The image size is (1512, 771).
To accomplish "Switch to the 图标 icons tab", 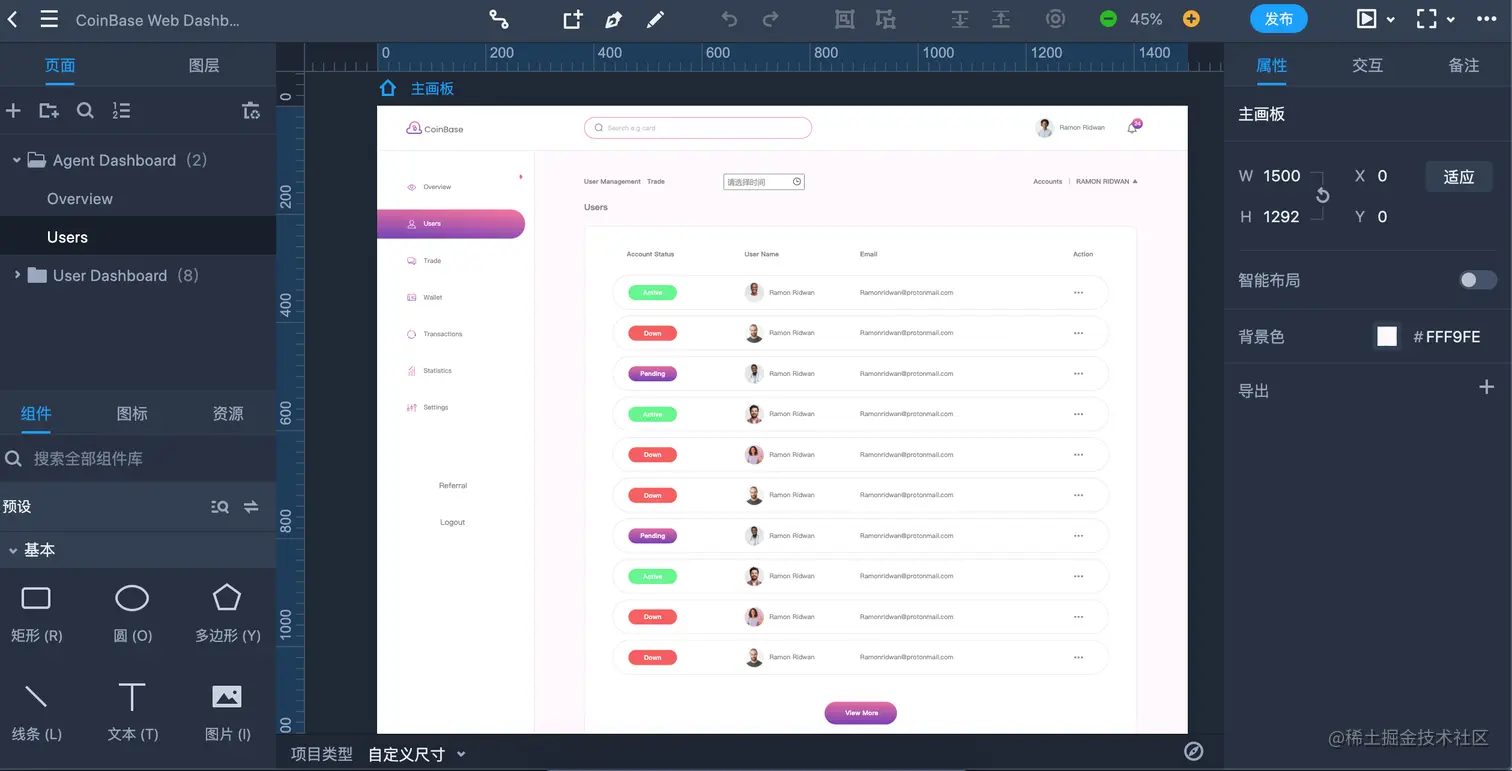I will click(x=132, y=413).
